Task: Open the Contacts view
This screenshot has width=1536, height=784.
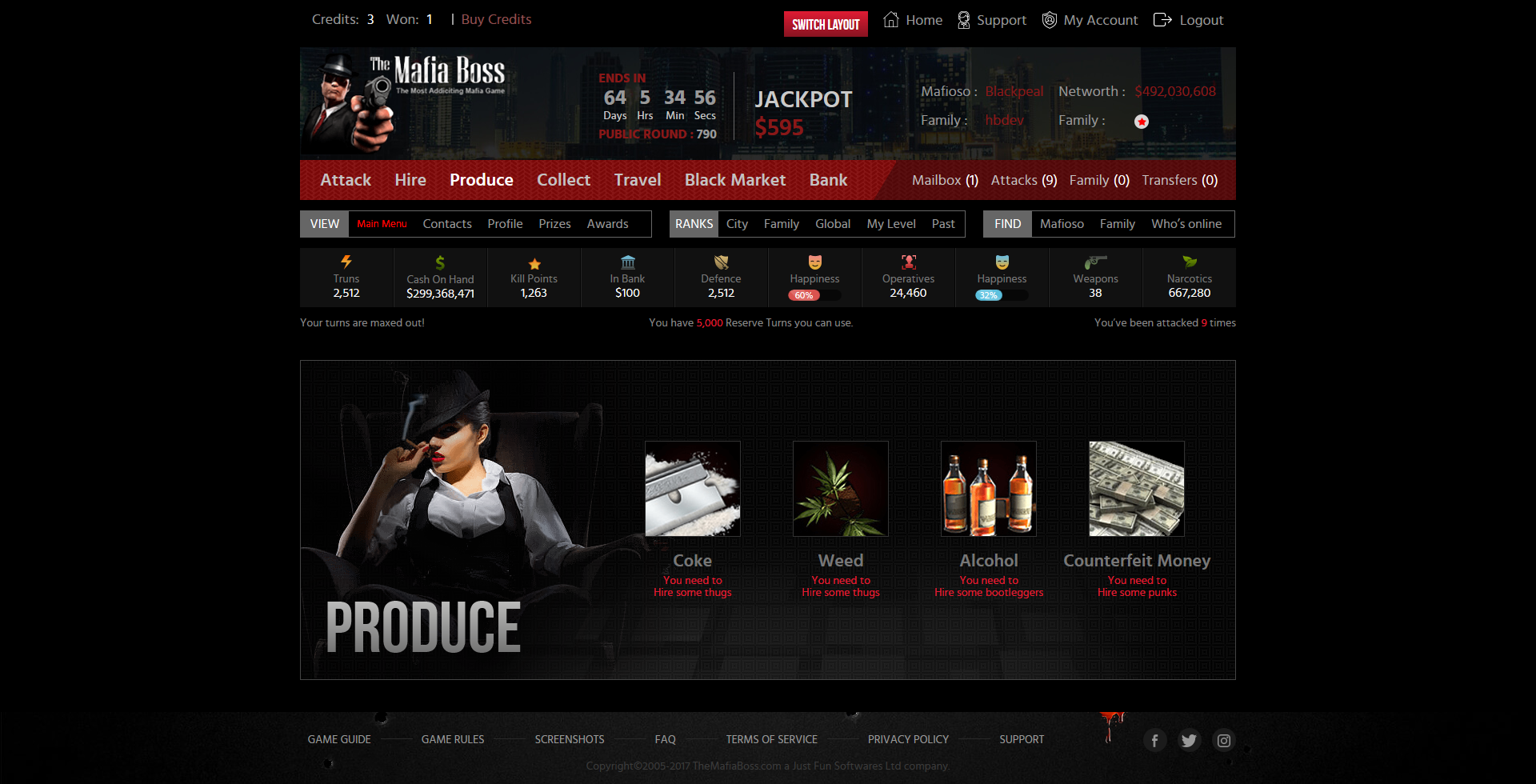Action: (447, 224)
